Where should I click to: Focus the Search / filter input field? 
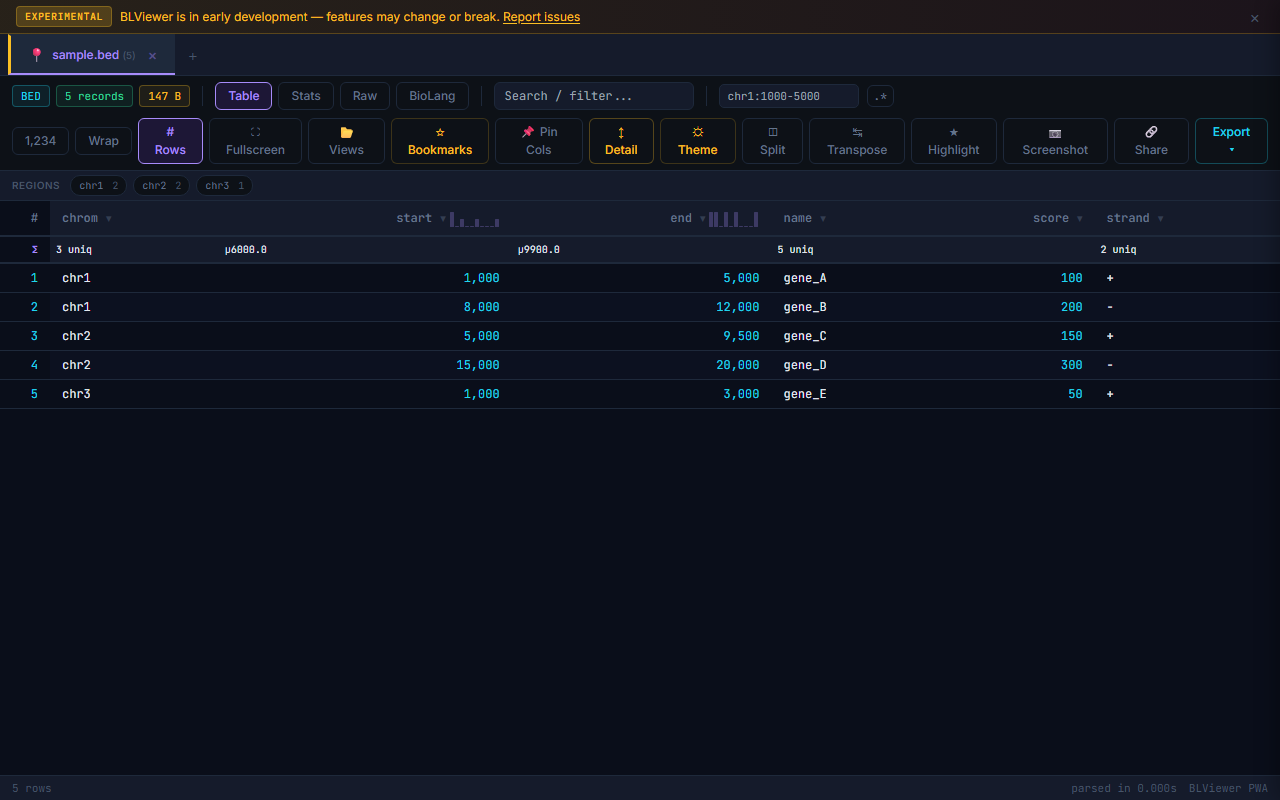coord(593,96)
